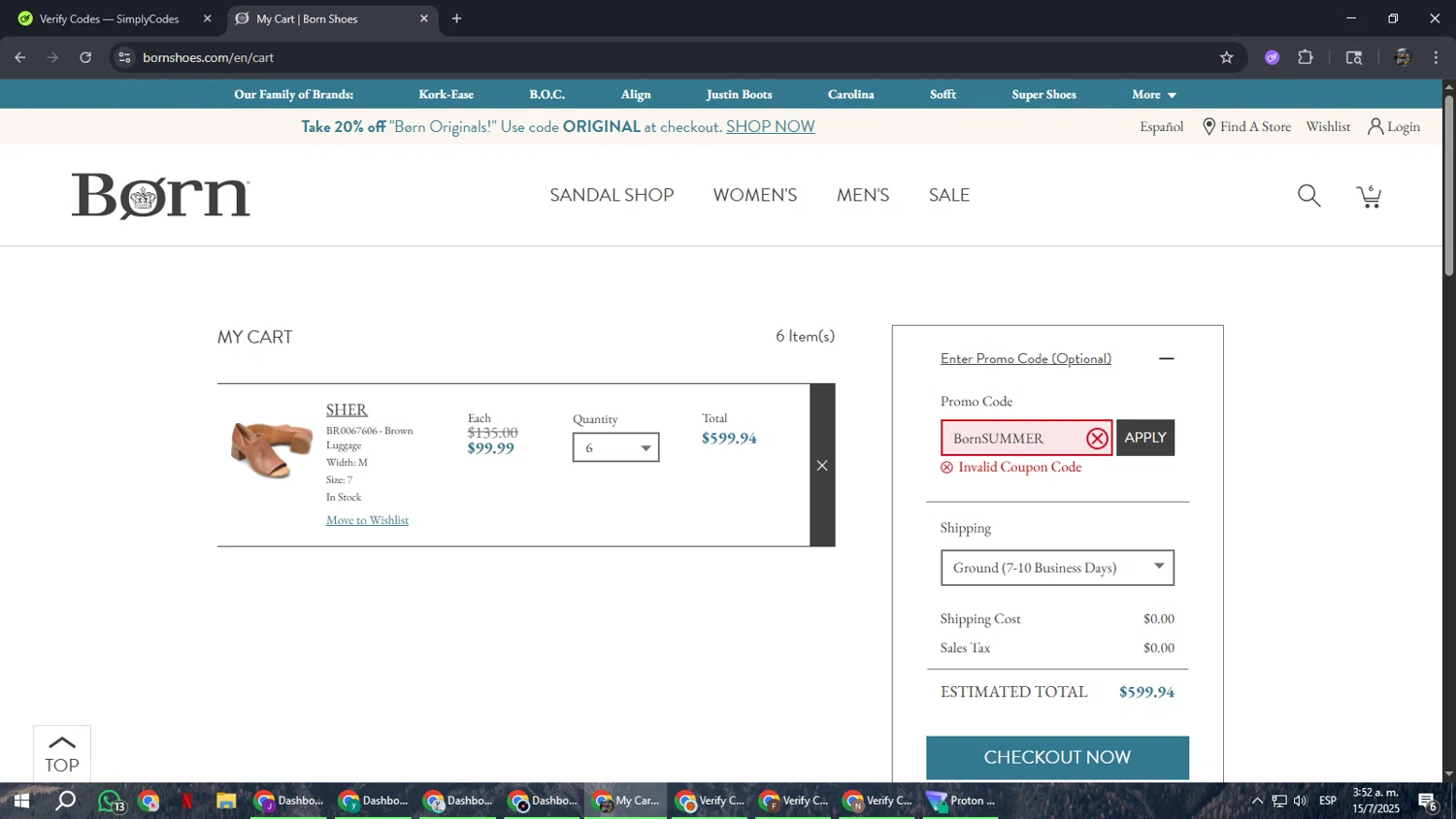Close the My Cart Born Shoes tab
1456x819 pixels.
423,18
